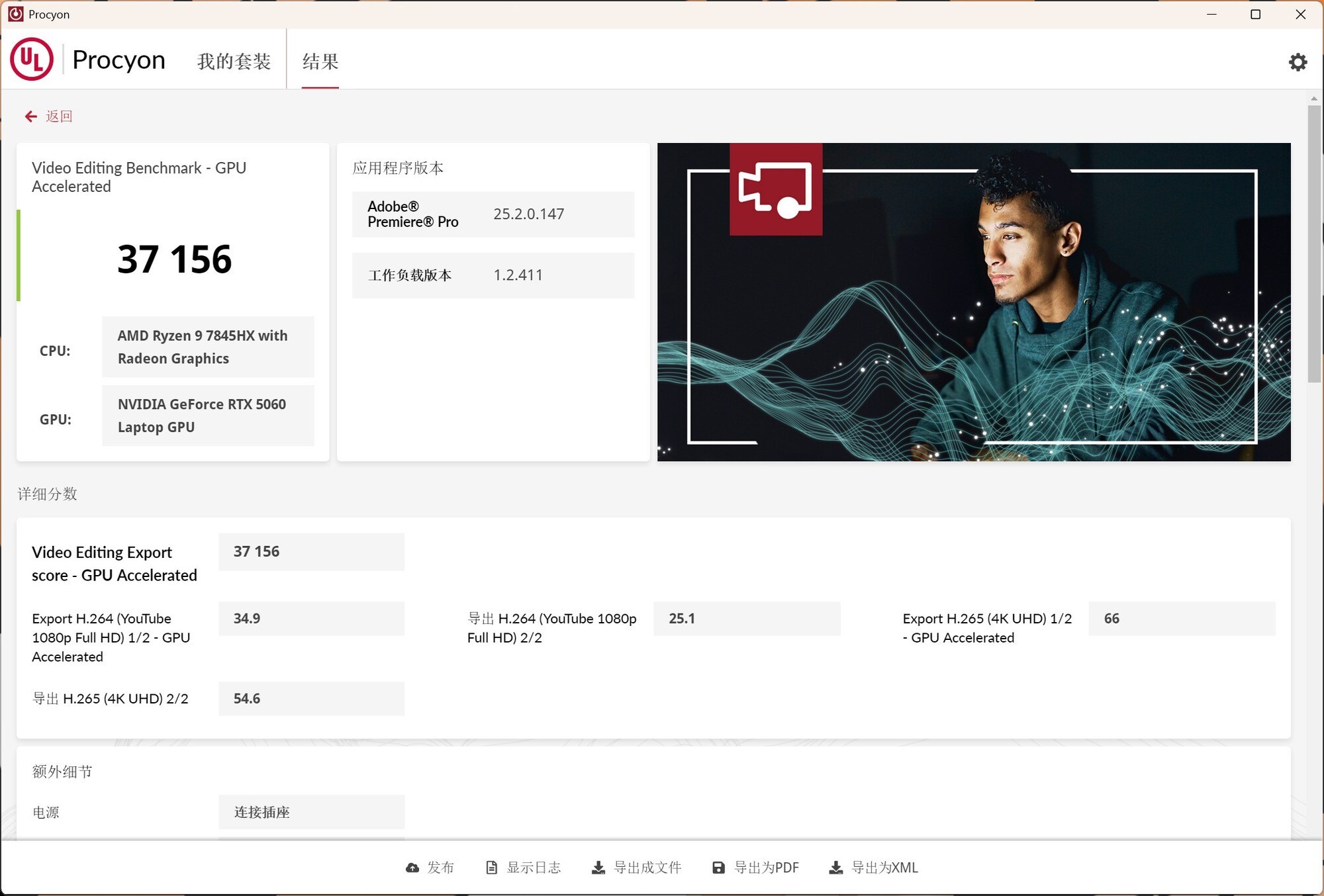This screenshot has width=1324, height=896.
Task: Click the 发布 button
Action: (440, 868)
